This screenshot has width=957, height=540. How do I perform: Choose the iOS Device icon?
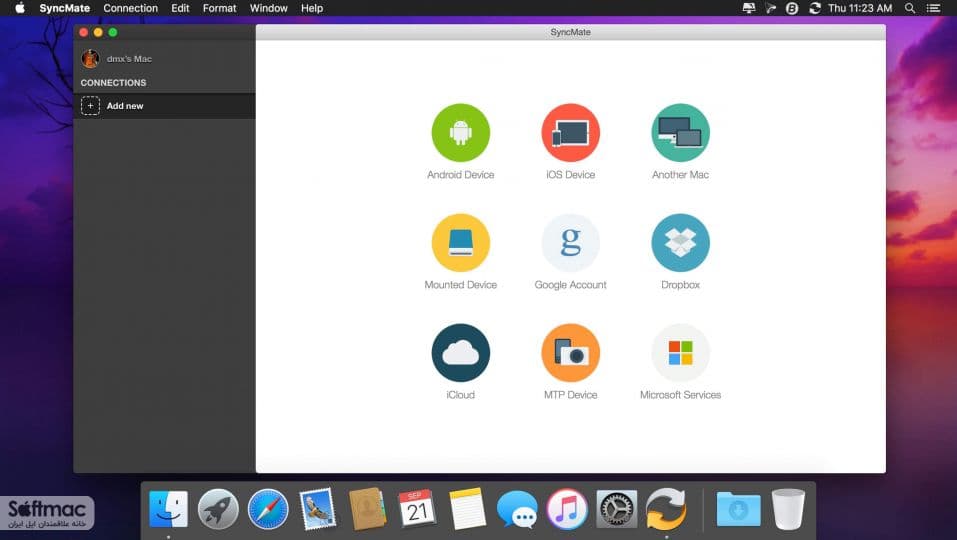point(570,132)
